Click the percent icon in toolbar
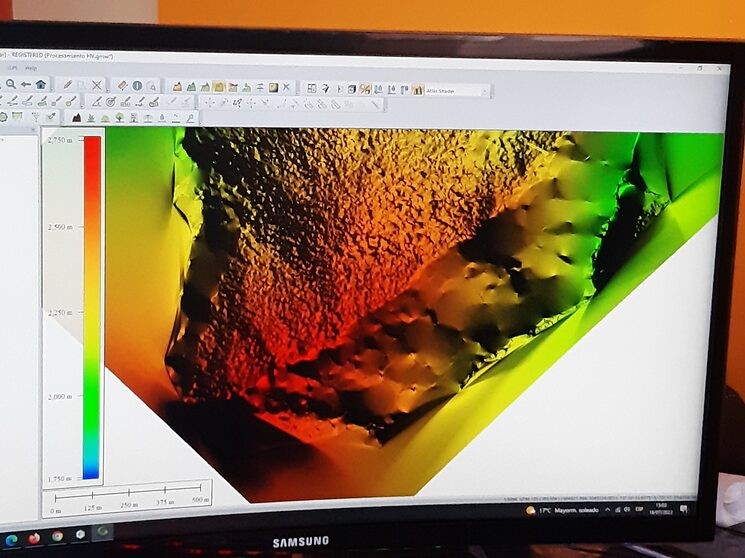The width and height of the screenshot is (745, 558). [x=365, y=88]
